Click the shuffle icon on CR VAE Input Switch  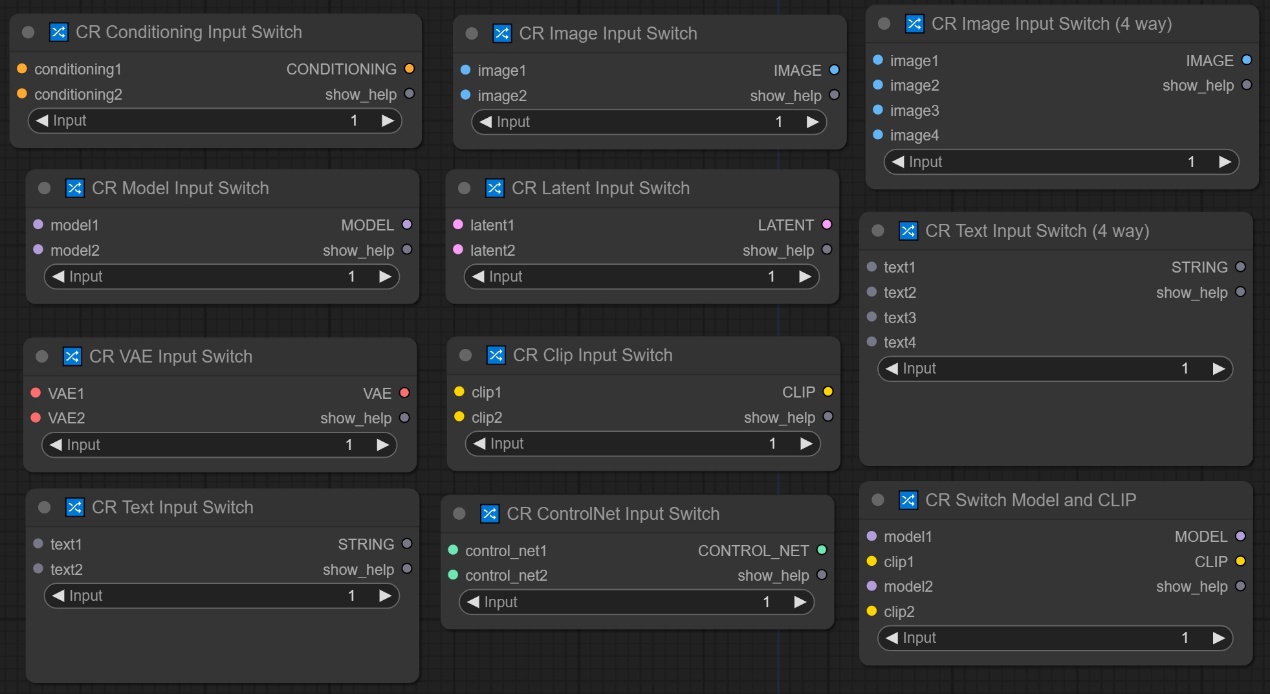pos(72,356)
